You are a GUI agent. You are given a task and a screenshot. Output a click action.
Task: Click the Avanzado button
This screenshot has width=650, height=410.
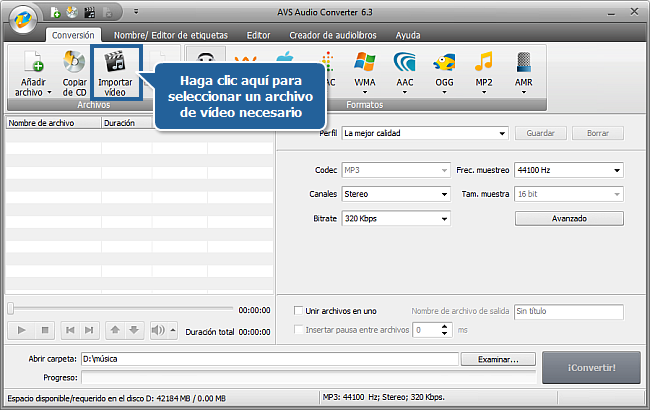click(568, 217)
